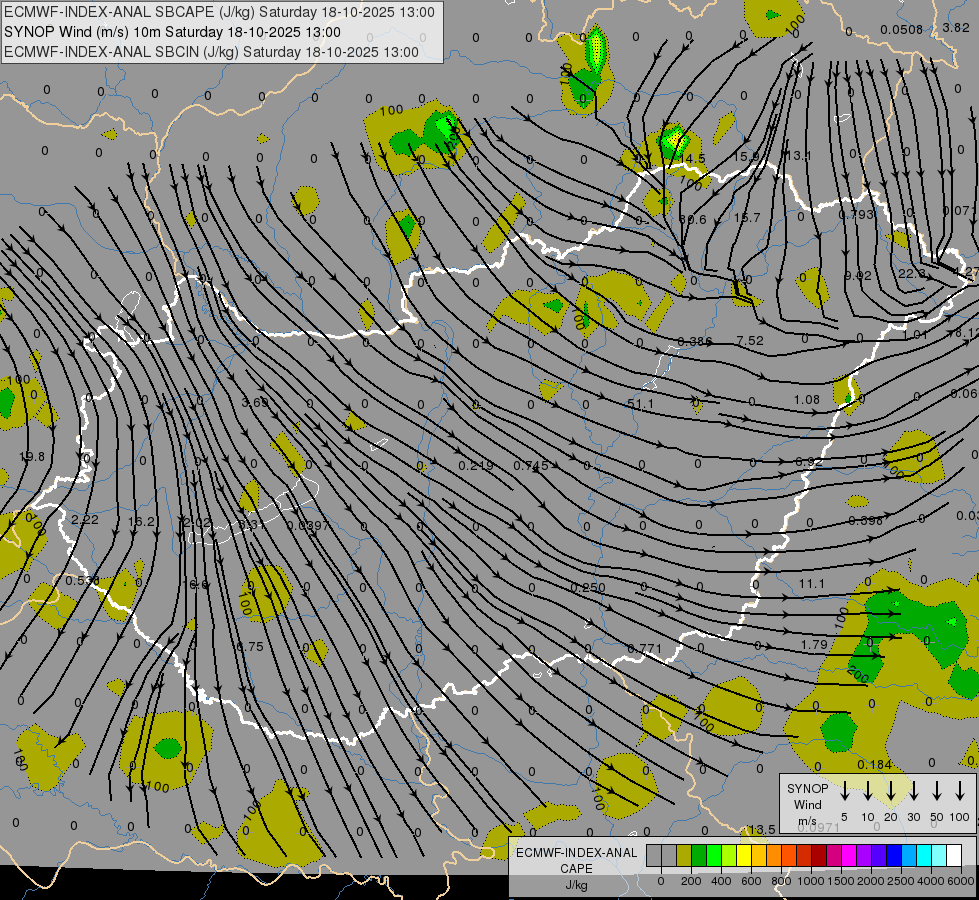This screenshot has height=900, width=979.
Task: Click the SYNOP Wind m/s legend label
Action: (x=807, y=804)
